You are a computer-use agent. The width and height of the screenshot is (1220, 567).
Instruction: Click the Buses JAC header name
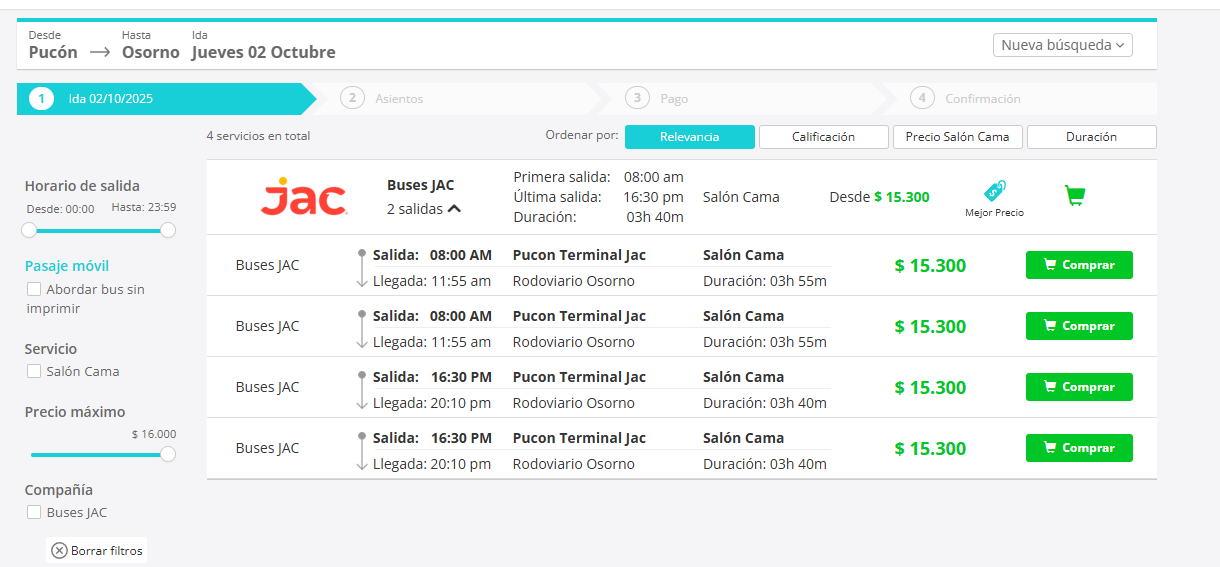point(420,185)
